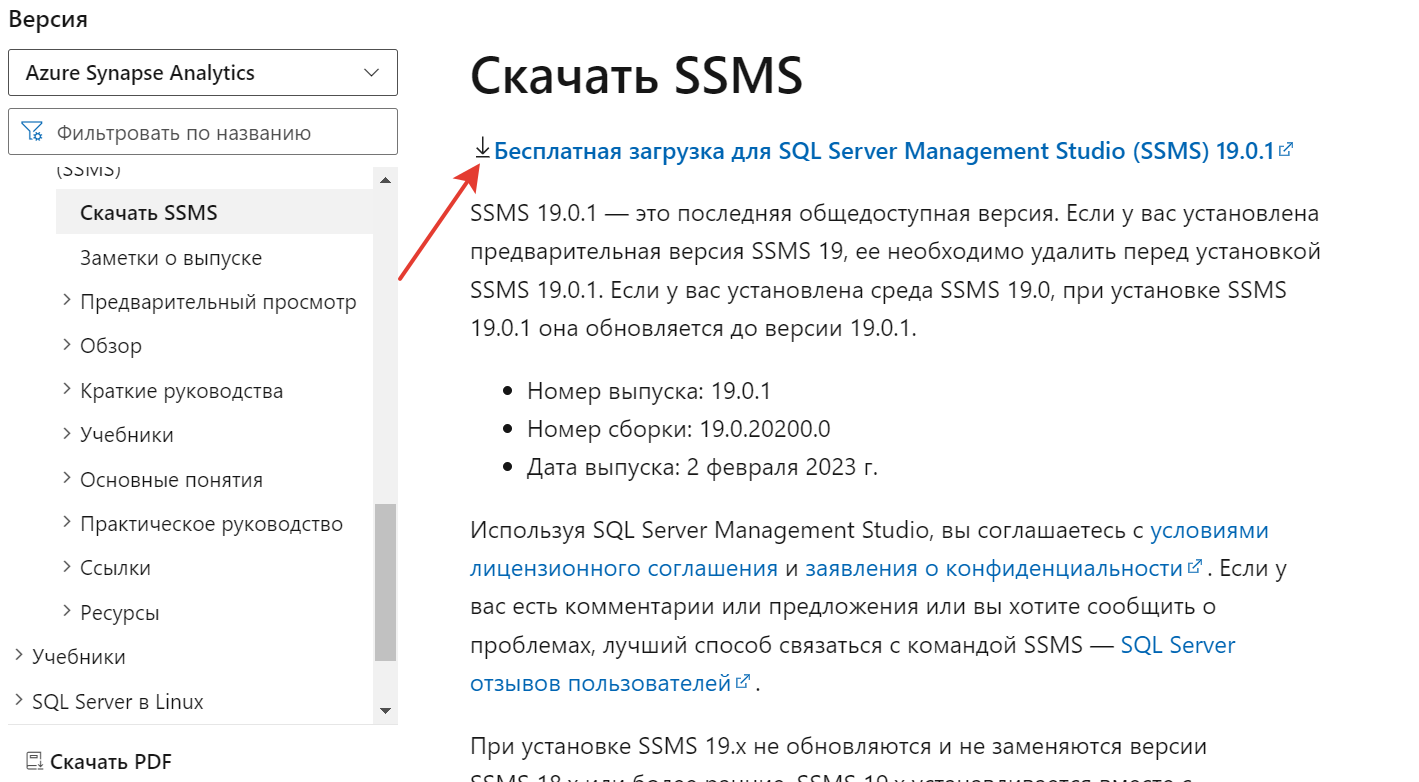
Task: Click the external link icon after SSMS 19.0.1
Action: (x=1286, y=148)
